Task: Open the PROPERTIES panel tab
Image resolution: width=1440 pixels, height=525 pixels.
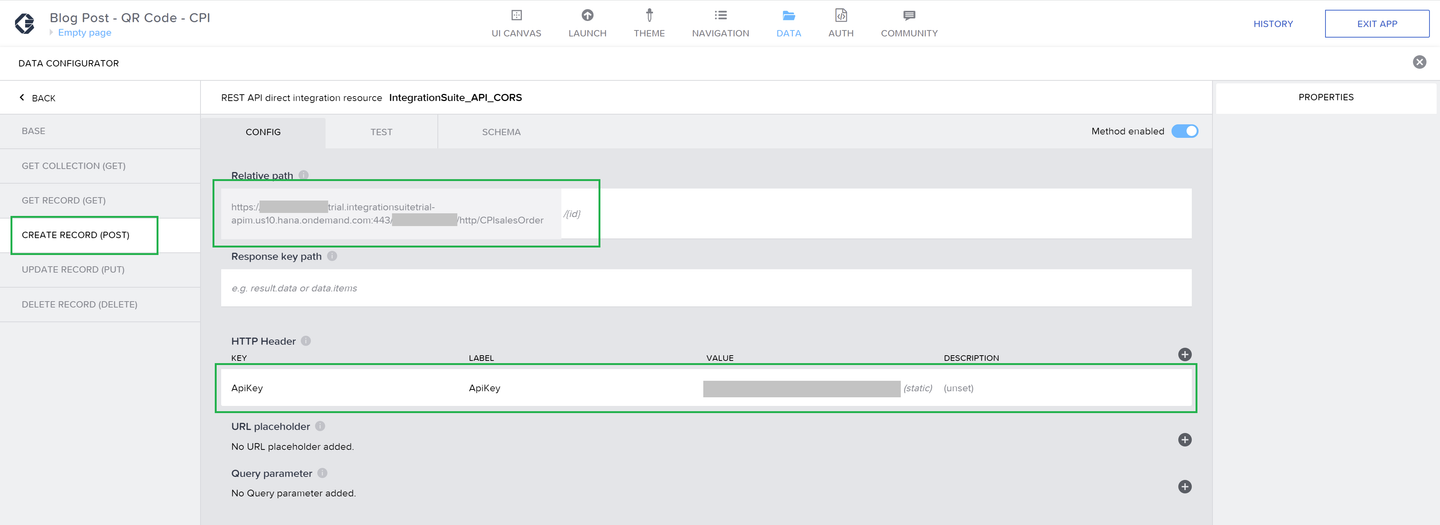Action: [x=1326, y=98]
